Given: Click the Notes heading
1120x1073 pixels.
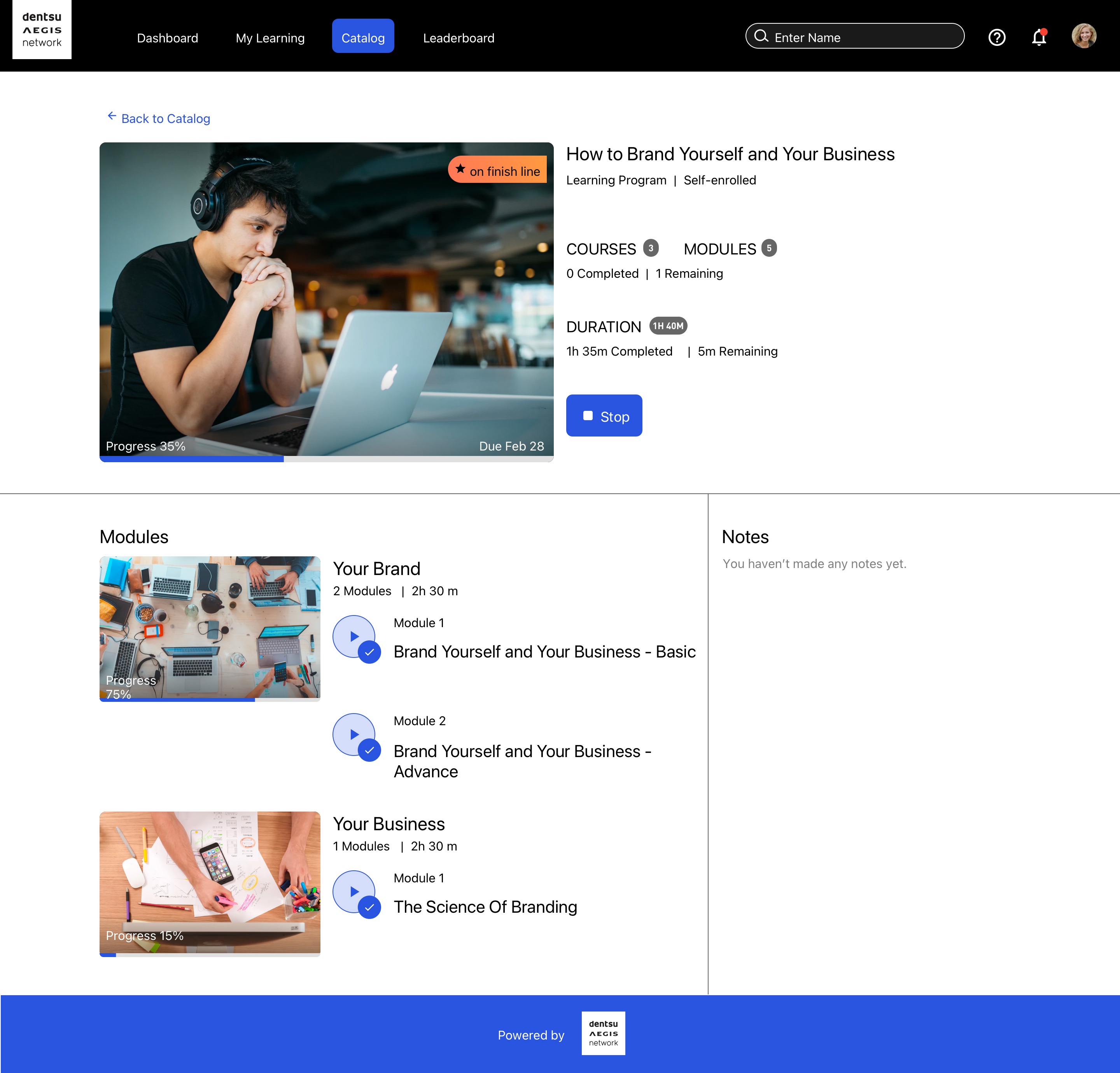Looking at the screenshot, I should point(745,537).
